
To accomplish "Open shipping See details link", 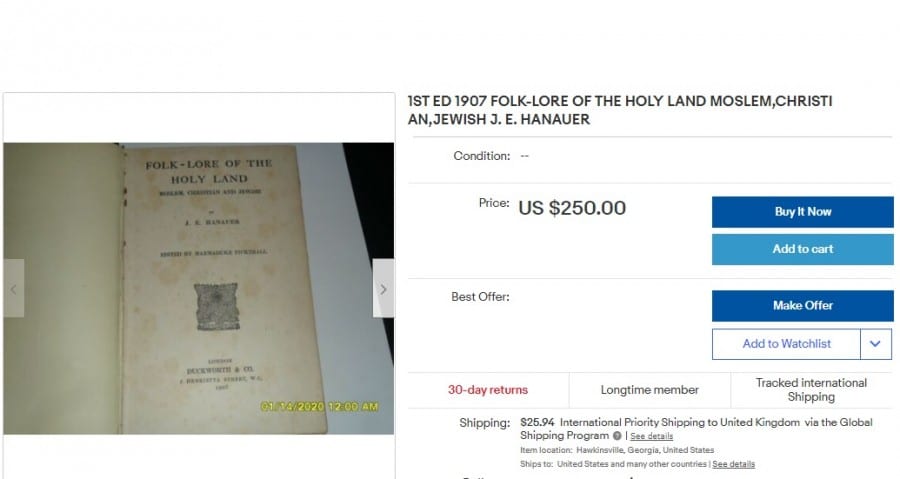I will (651, 437).
